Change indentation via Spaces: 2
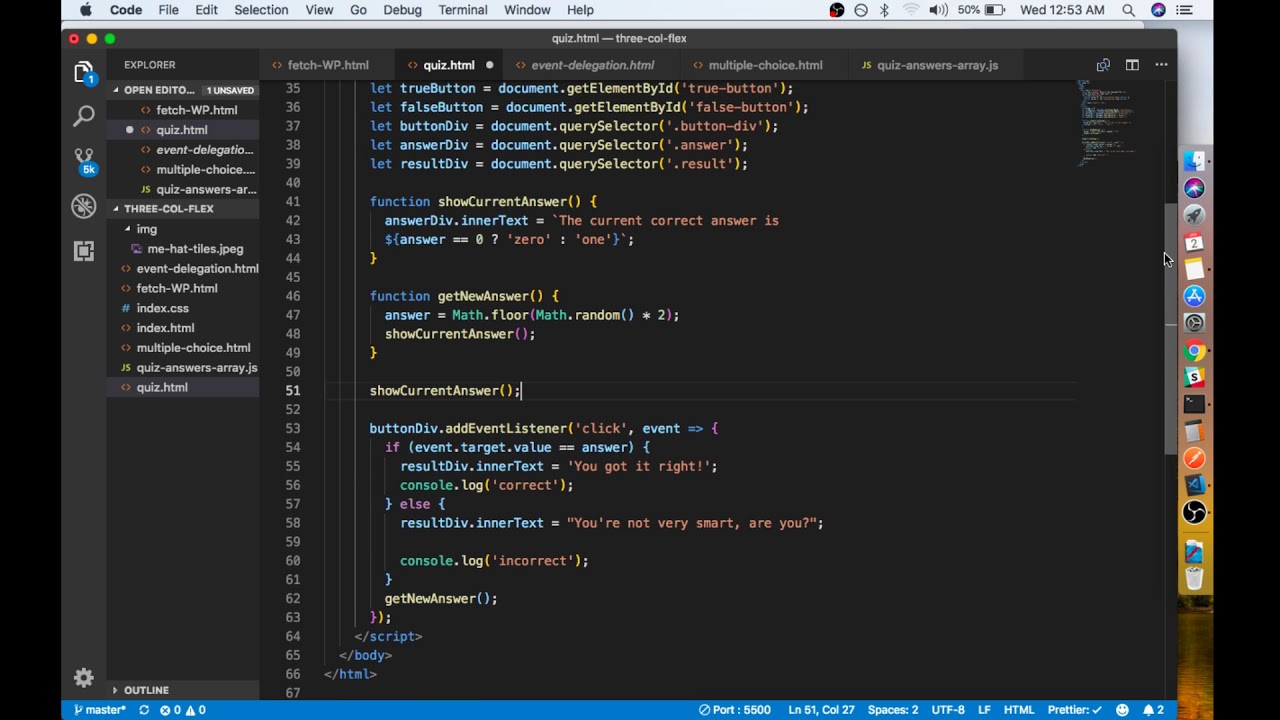The image size is (1280, 720). [892, 710]
